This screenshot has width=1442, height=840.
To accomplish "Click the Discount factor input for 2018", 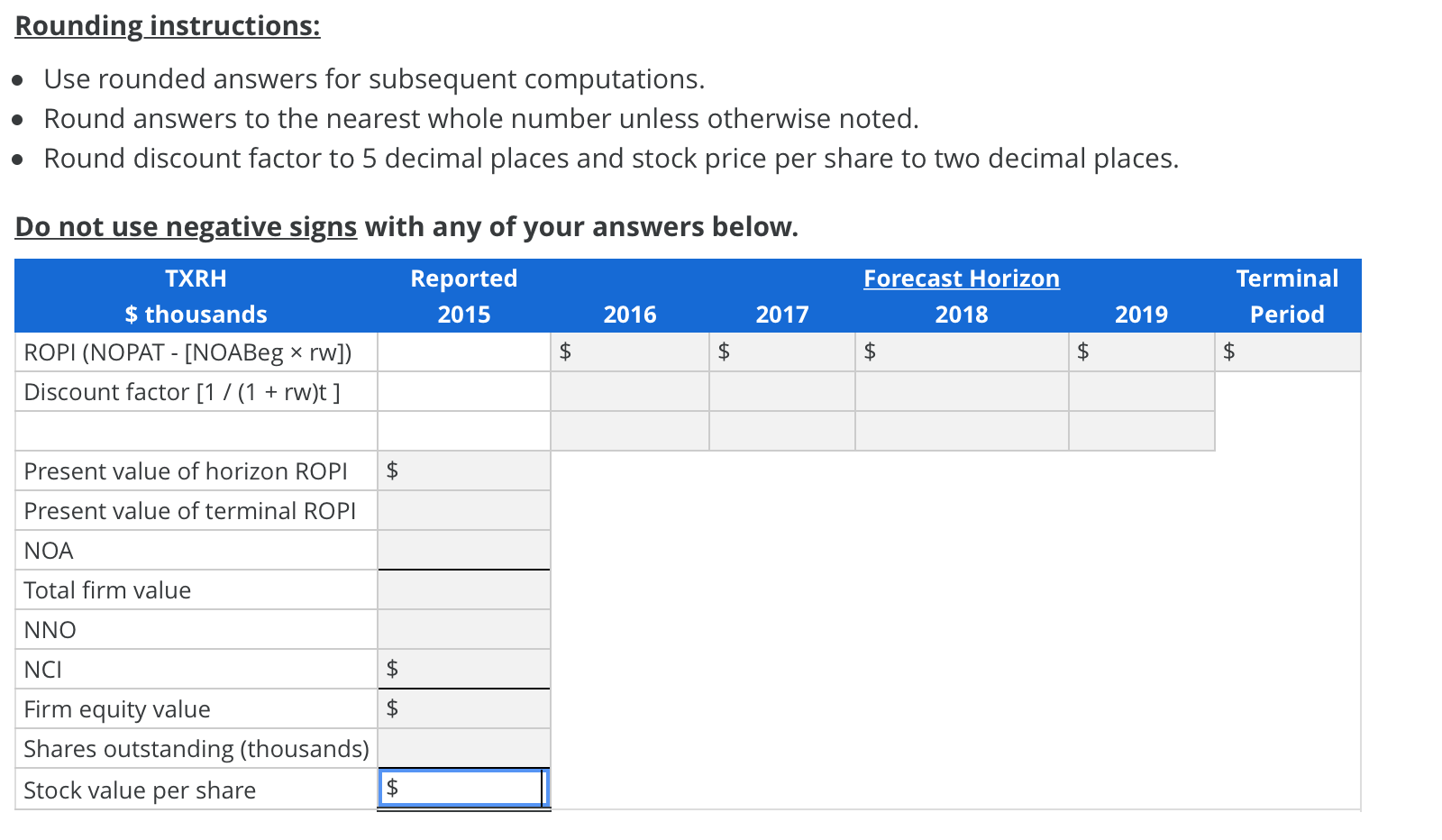I will [x=962, y=392].
